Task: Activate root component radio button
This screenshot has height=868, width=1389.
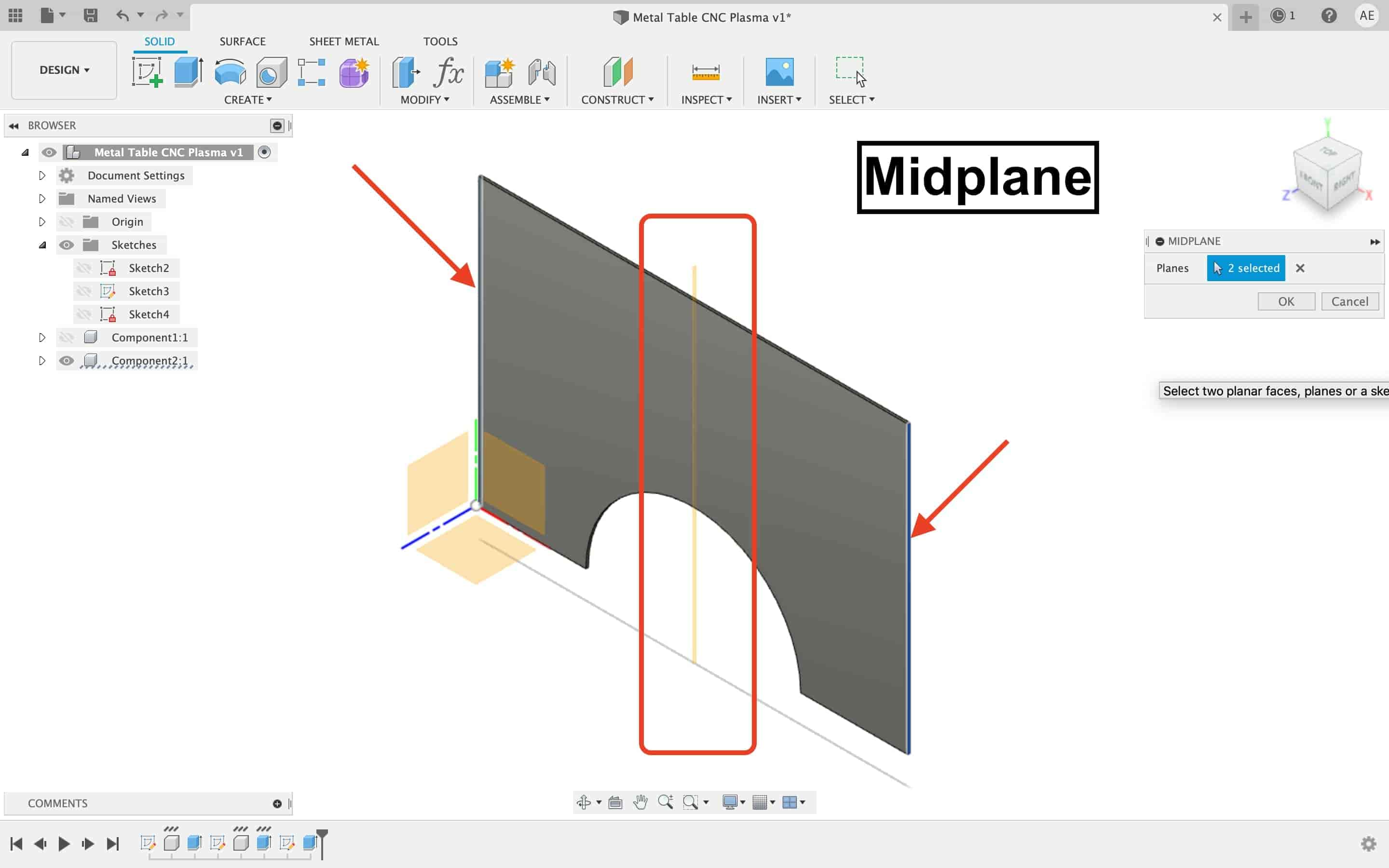Action: pos(264,152)
